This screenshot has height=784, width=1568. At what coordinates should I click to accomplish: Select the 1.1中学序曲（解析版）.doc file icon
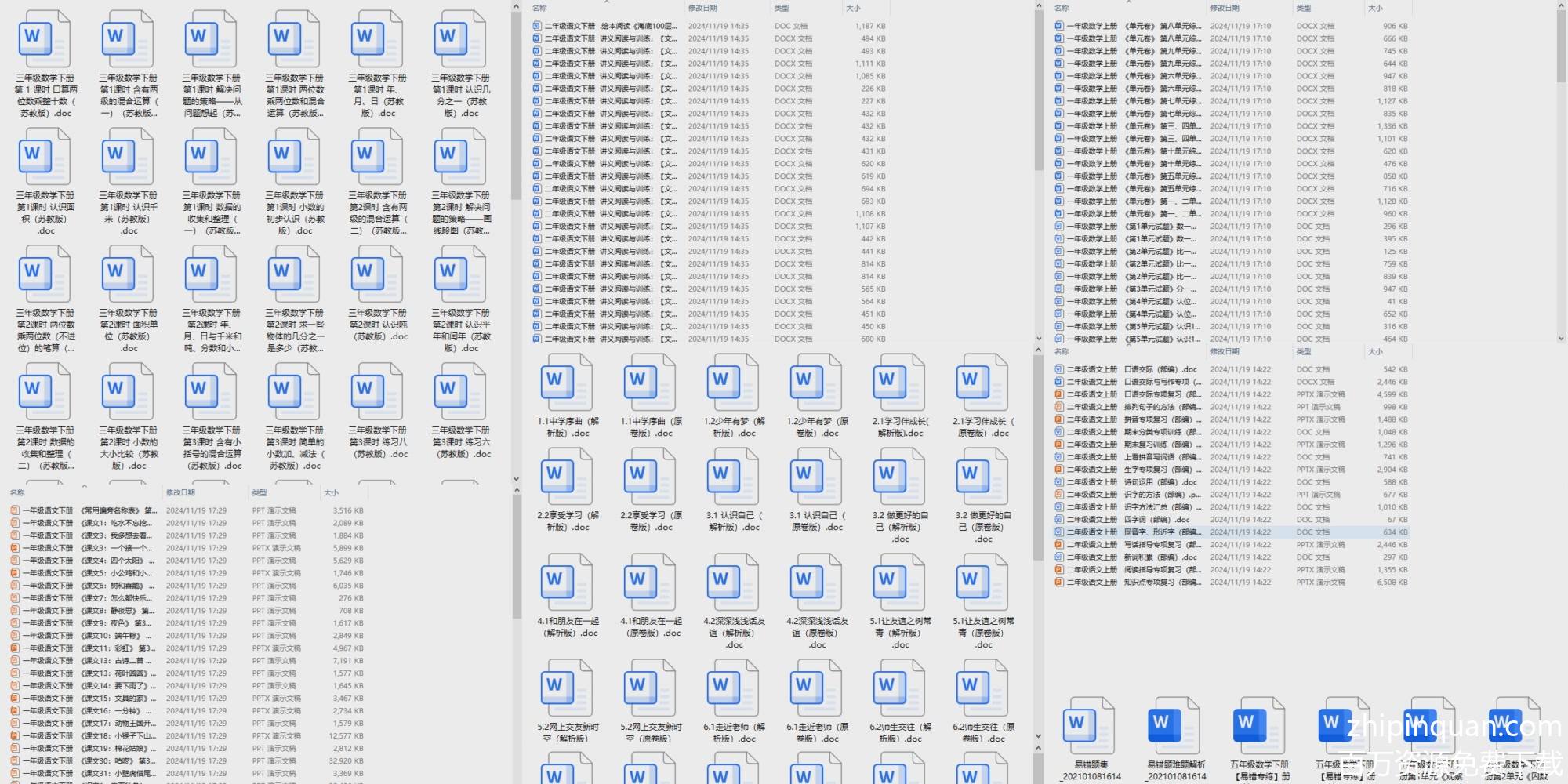click(x=567, y=383)
